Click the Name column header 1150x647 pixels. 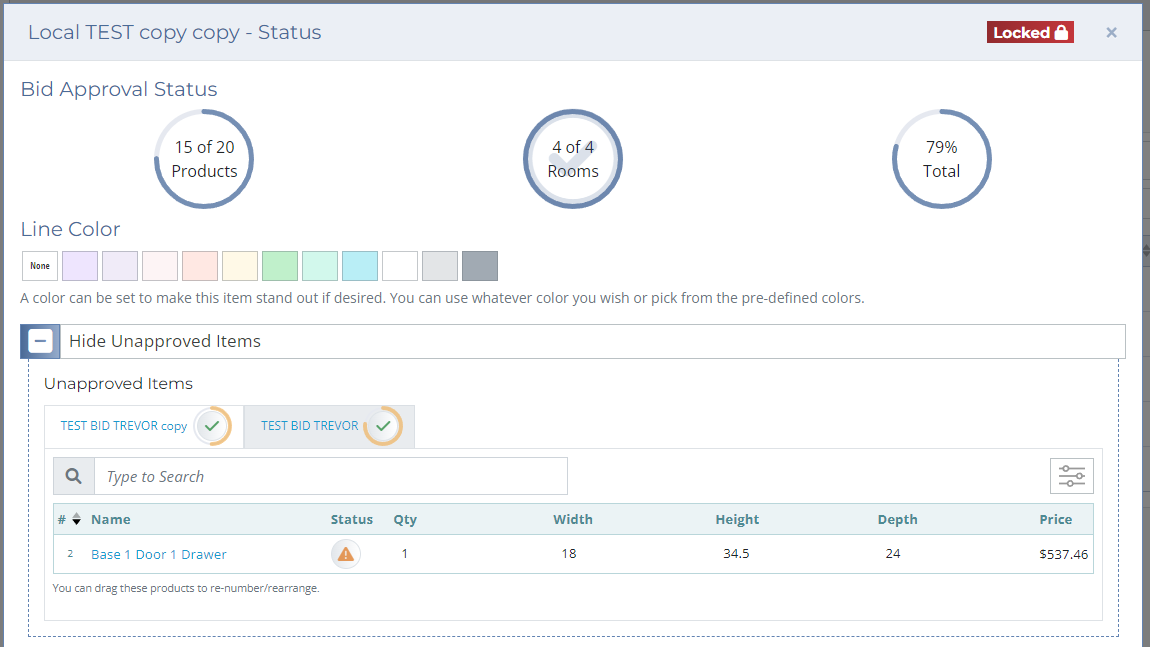coord(111,519)
